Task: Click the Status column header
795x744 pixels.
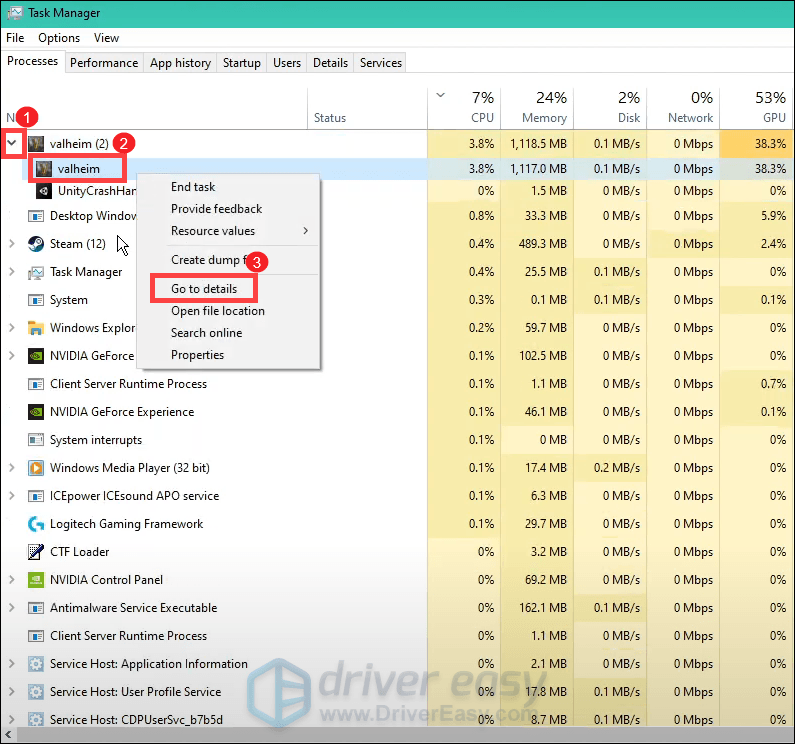Action: (367, 108)
